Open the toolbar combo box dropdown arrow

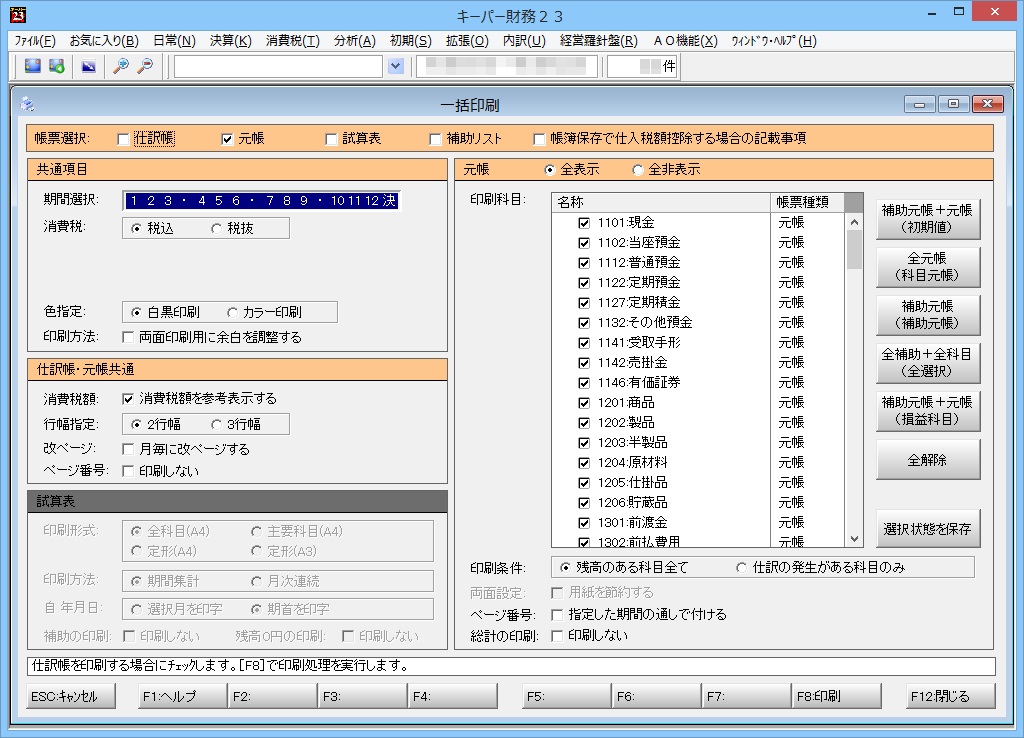point(396,66)
